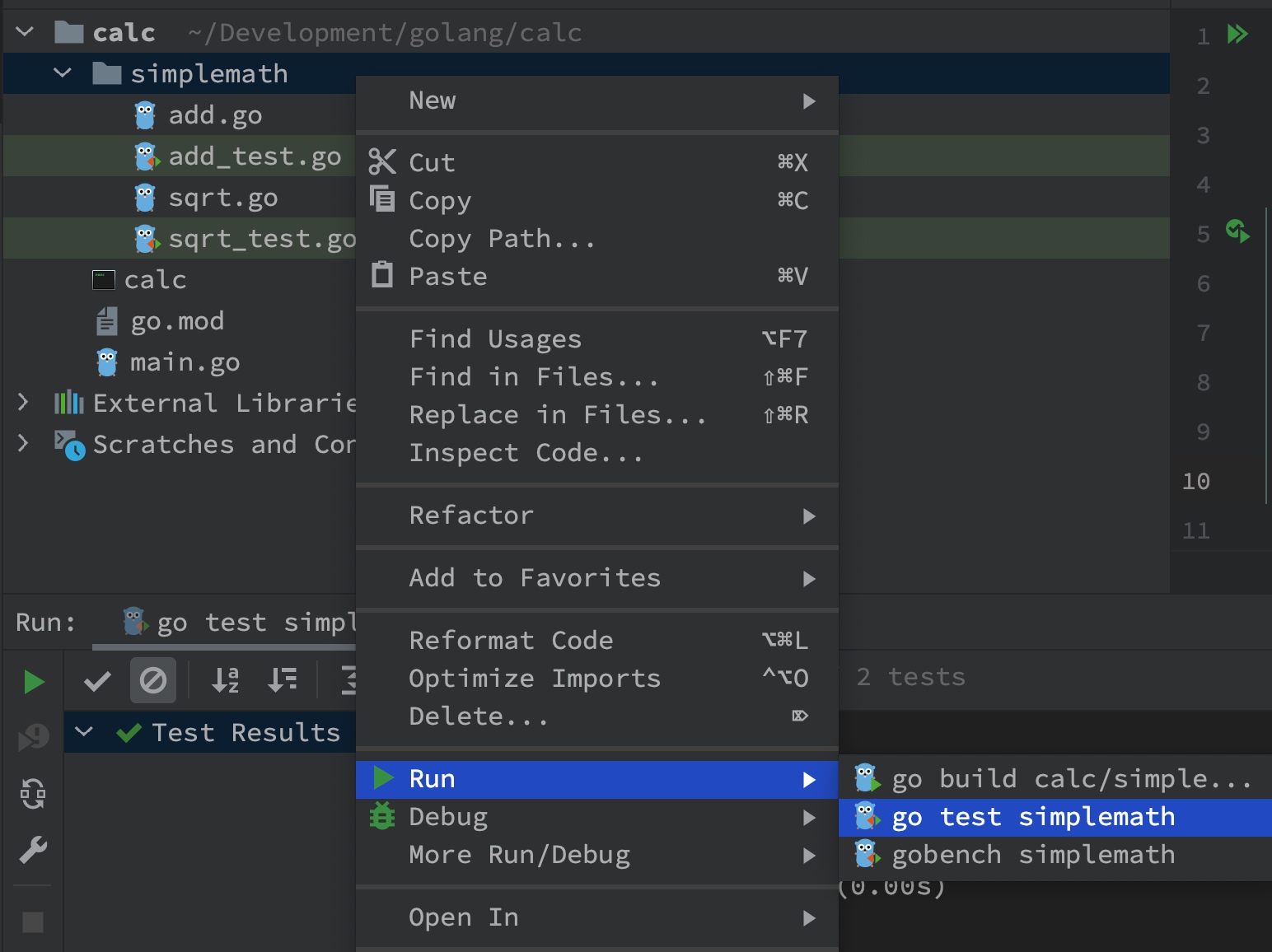Open sqrt_test.go file
Screen dimensions: 1272x952
pyautogui.click(x=262, y=239)
